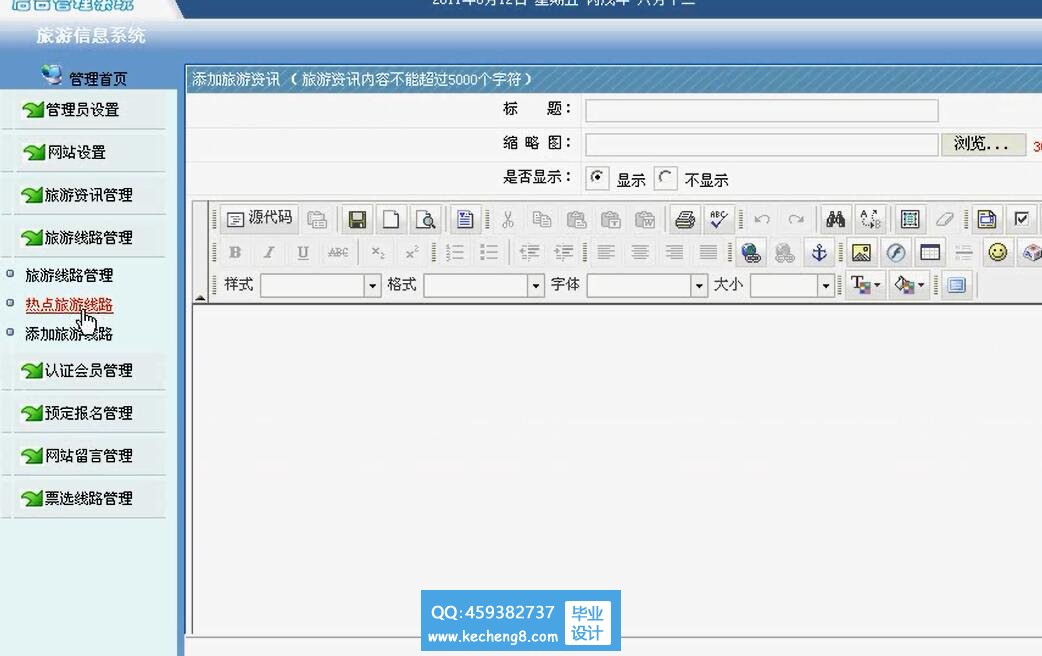Click the Save icon in editor toolbar
This screenshot has width=1042, height=656.
[358, 219]
